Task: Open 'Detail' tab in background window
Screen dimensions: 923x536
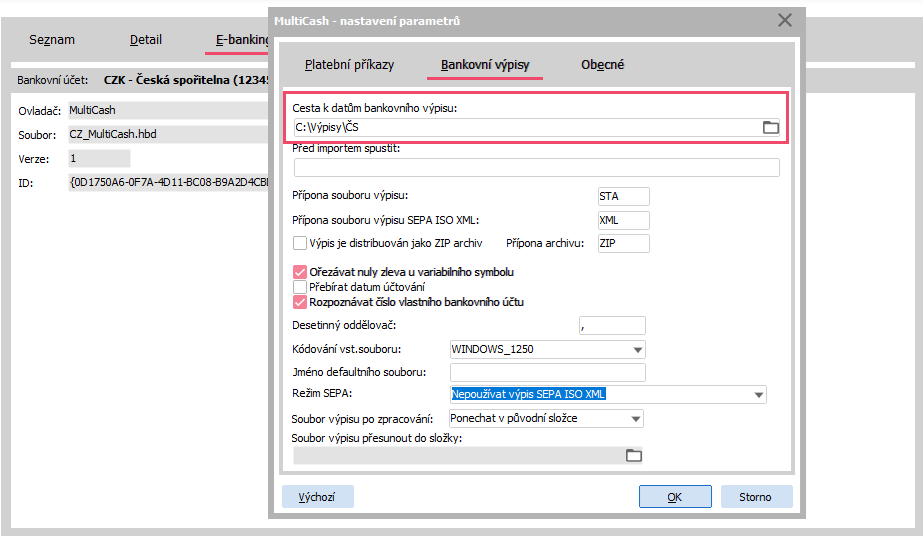Action: coord(145,40)
